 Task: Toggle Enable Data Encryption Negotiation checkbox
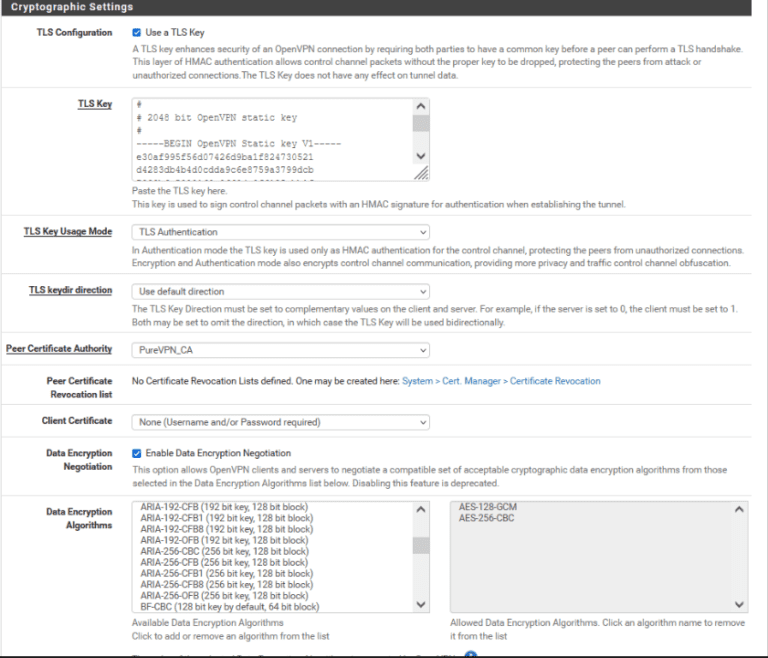pos(137,453)
